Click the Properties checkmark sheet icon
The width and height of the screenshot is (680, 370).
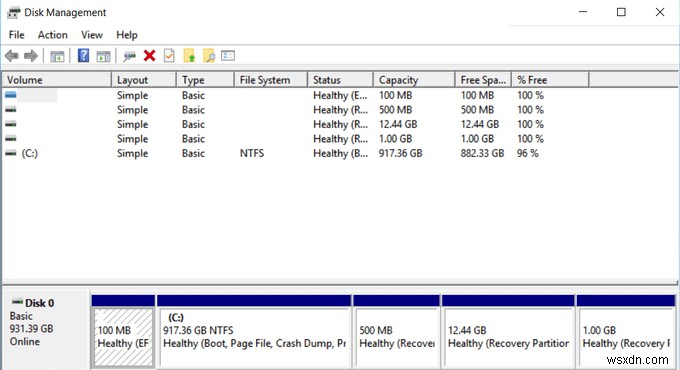(x=169, y=56)
